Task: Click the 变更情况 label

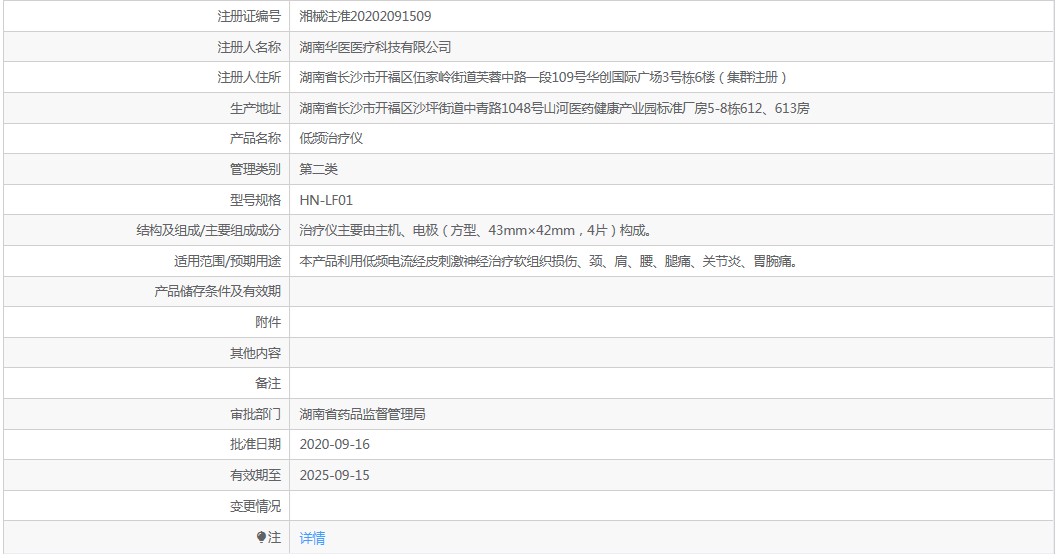Action: [x=255, y=506]
